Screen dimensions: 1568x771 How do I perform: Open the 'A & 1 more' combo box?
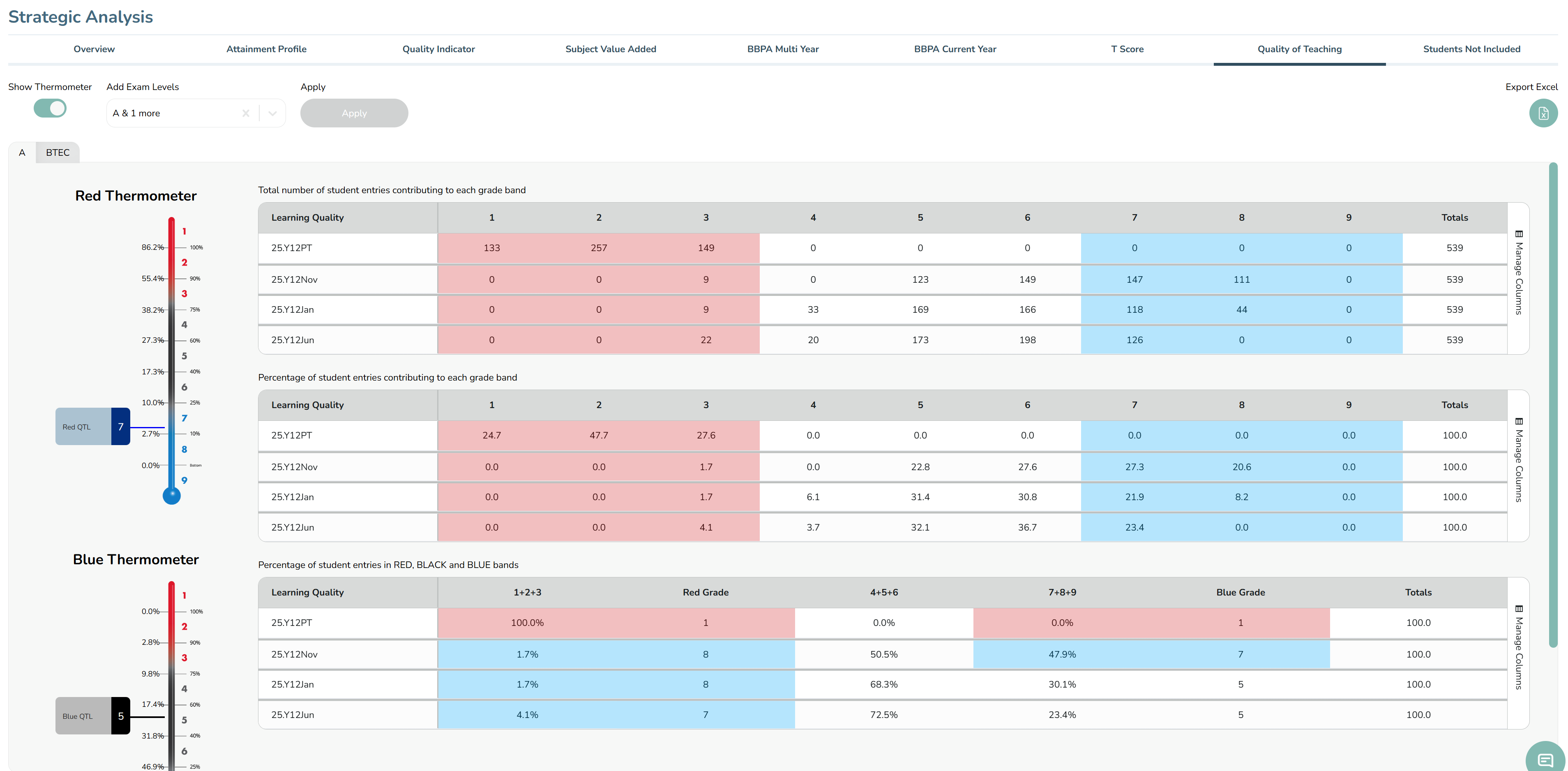(x=196, y=113)
